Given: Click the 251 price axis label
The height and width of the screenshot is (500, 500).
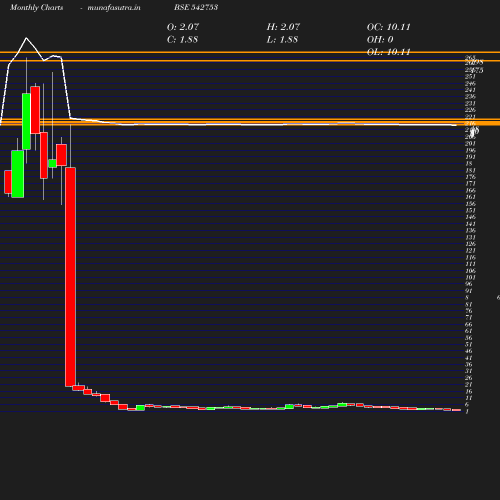Looking at the screenshot, I should tap(470, 77).
